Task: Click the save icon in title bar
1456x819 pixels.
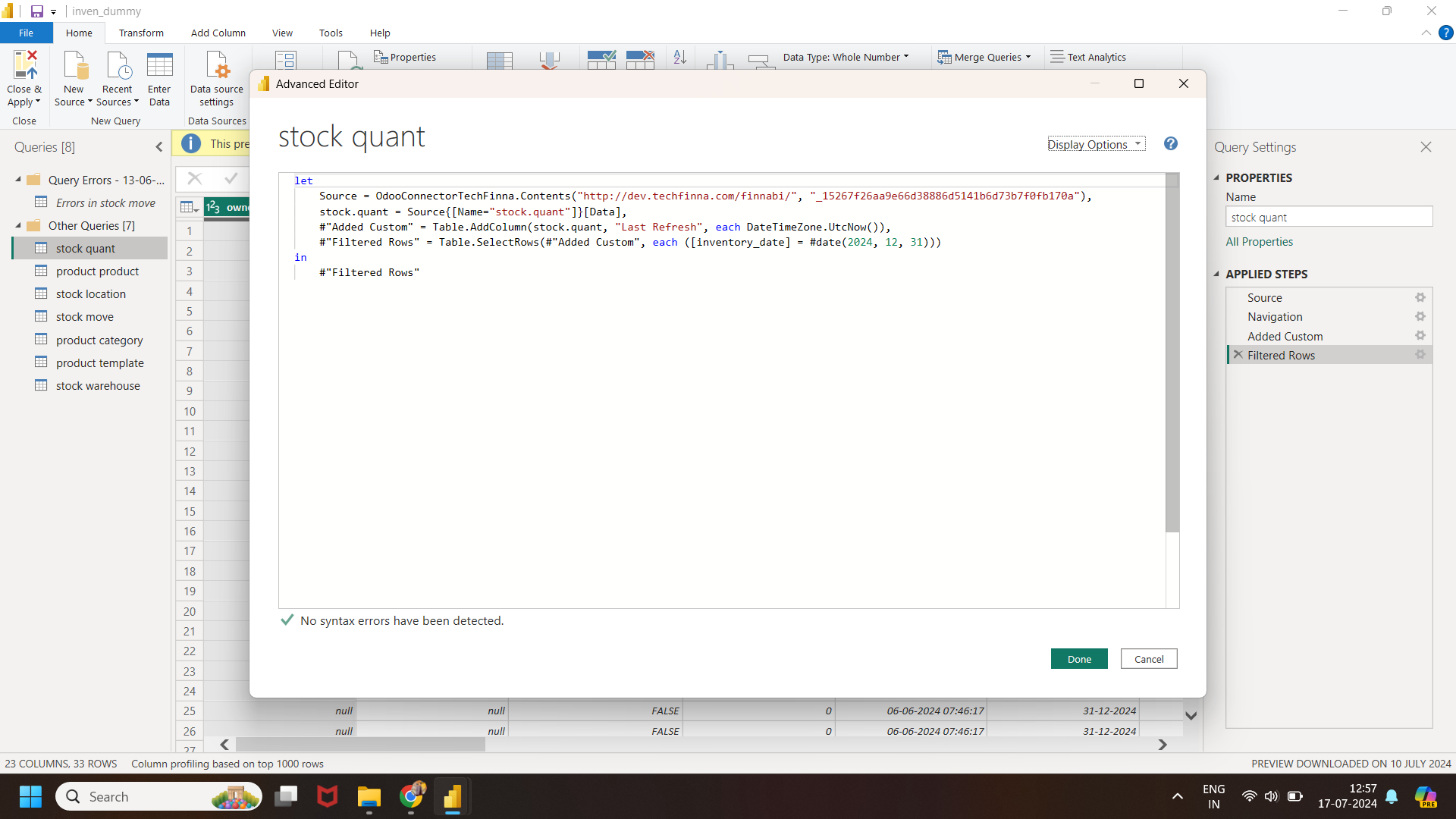Action: pyautogui.click(x=36, y=11)
